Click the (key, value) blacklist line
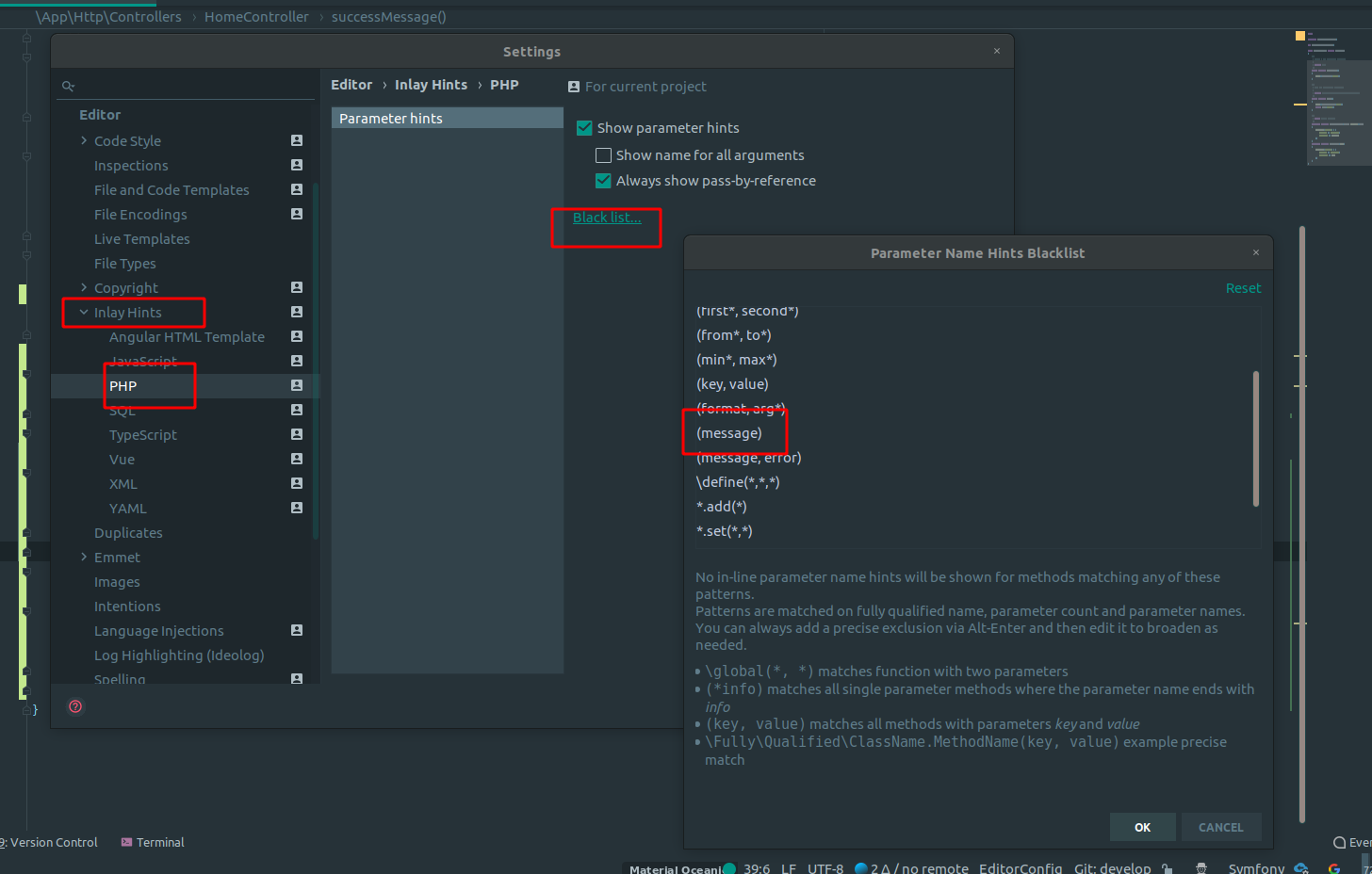This screenshot has height=874, width=1372. tap(732, 384)
